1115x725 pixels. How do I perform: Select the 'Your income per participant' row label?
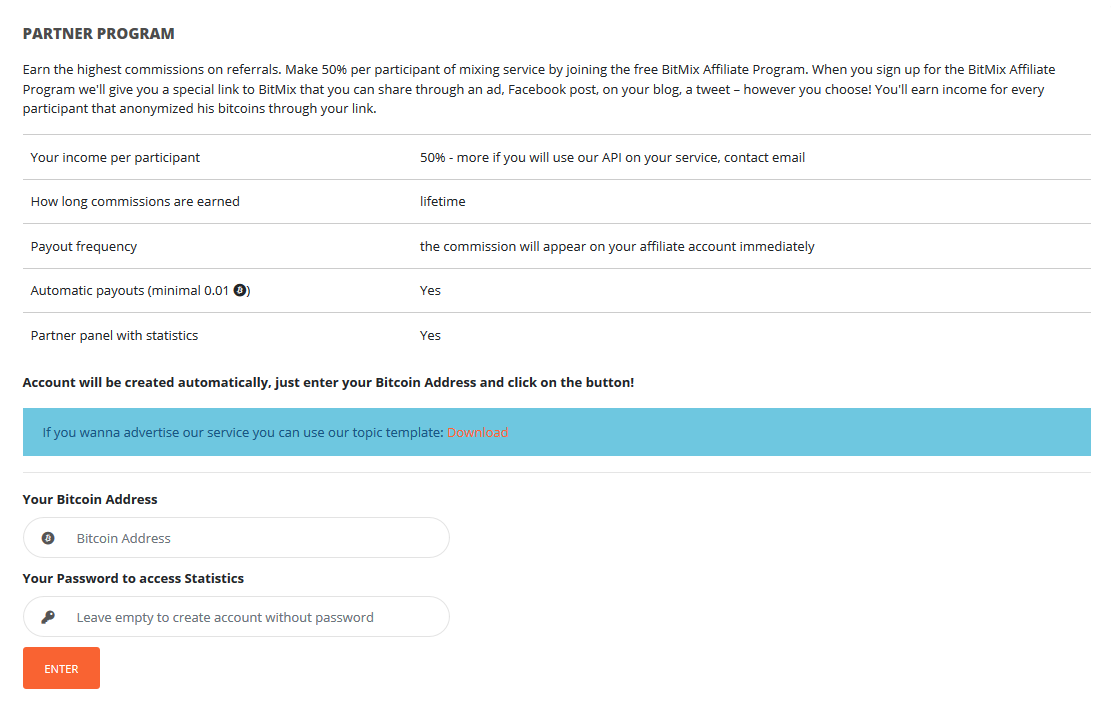(115, 157)
